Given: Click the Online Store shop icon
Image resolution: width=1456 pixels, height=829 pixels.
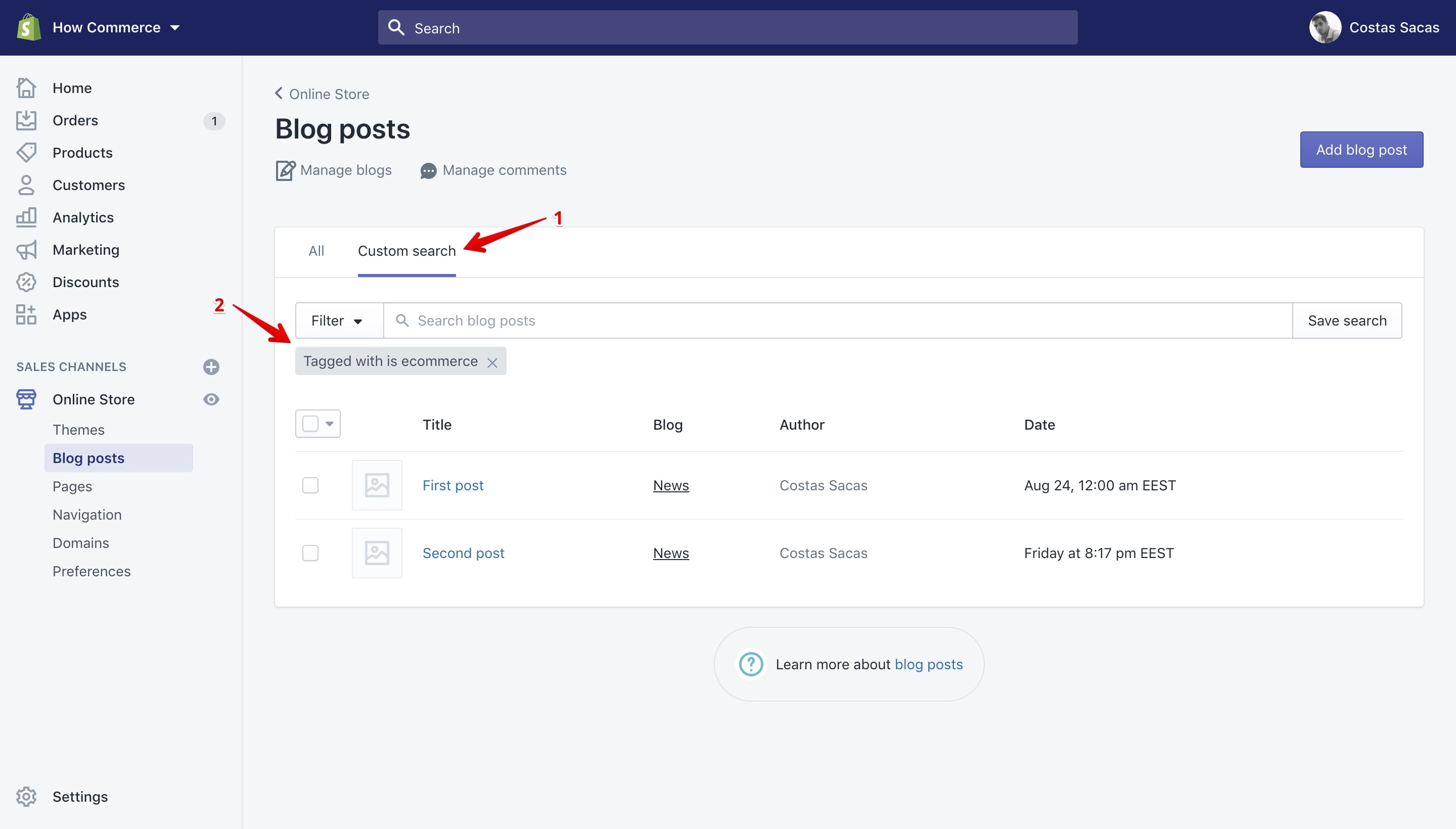Looking at the screenshot, I should (x=26, y=400).
